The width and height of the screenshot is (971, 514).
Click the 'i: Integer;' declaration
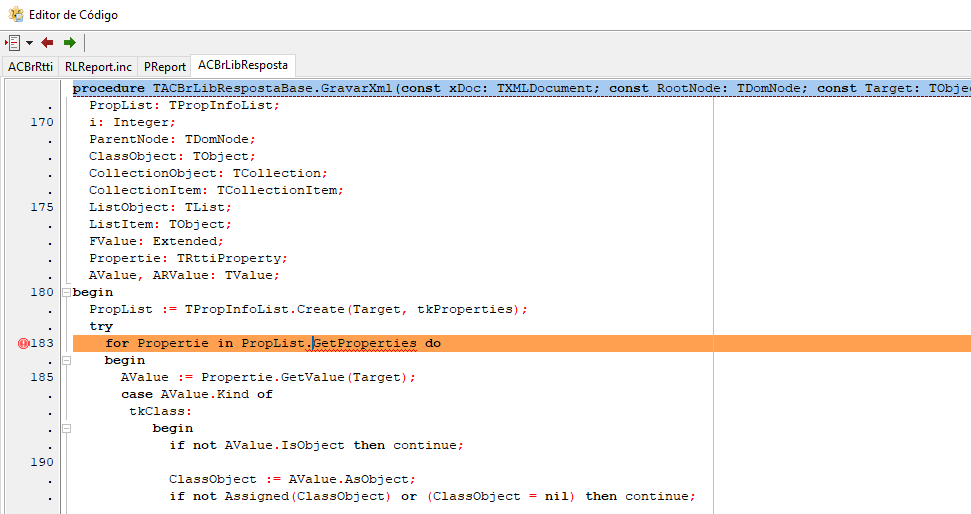pyautogui.click(x=133, y=122)
